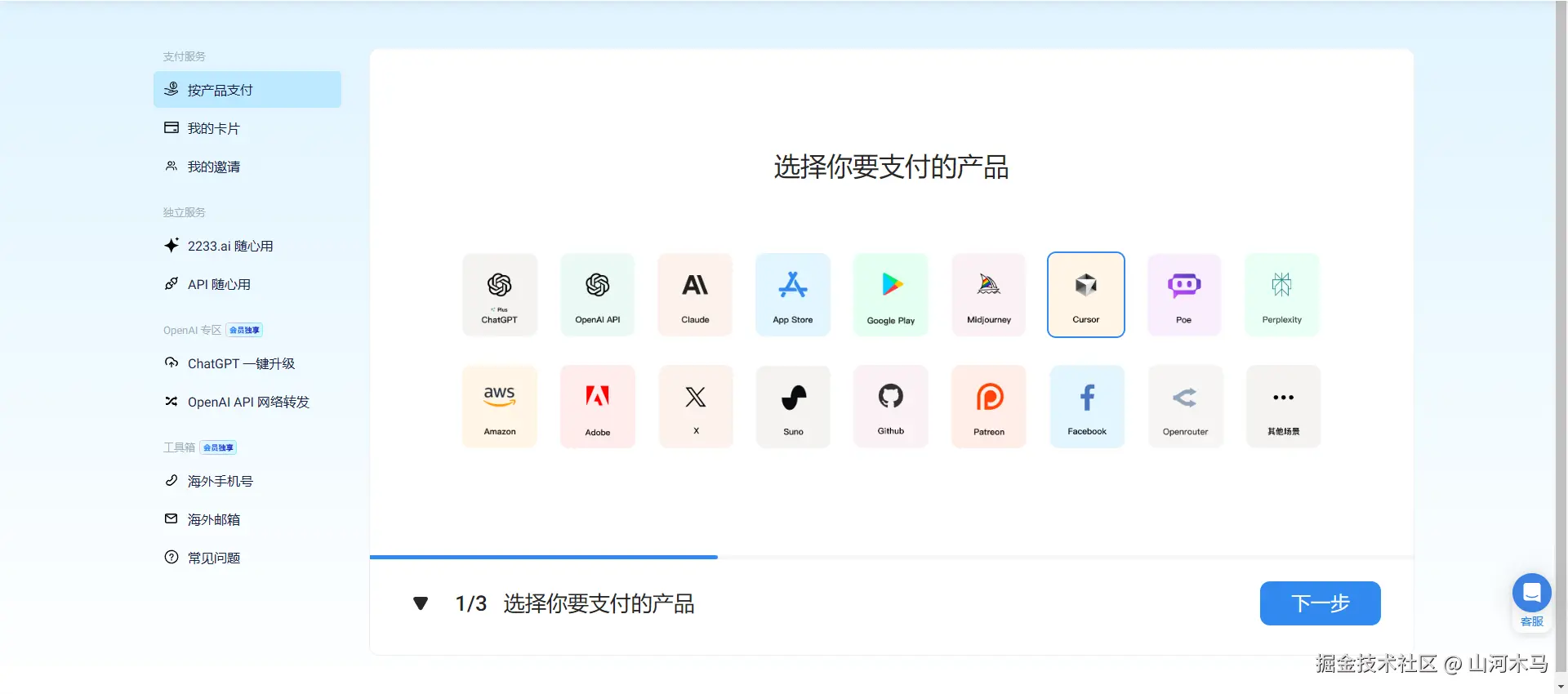
Task: Open 海外邮箱 in the toolbox section
Action: (x=247, y=519)
